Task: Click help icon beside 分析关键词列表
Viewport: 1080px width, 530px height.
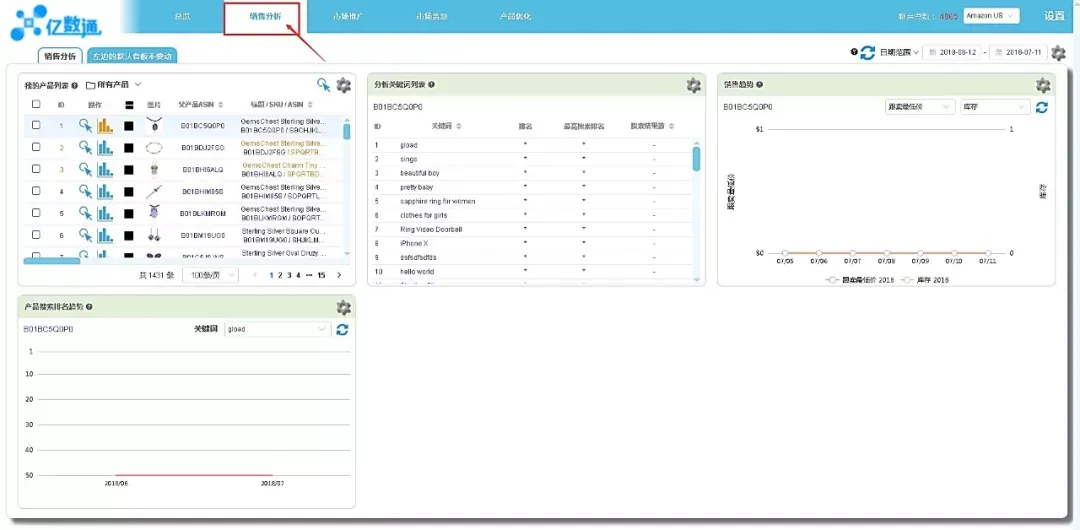Action: coord(431,85)
